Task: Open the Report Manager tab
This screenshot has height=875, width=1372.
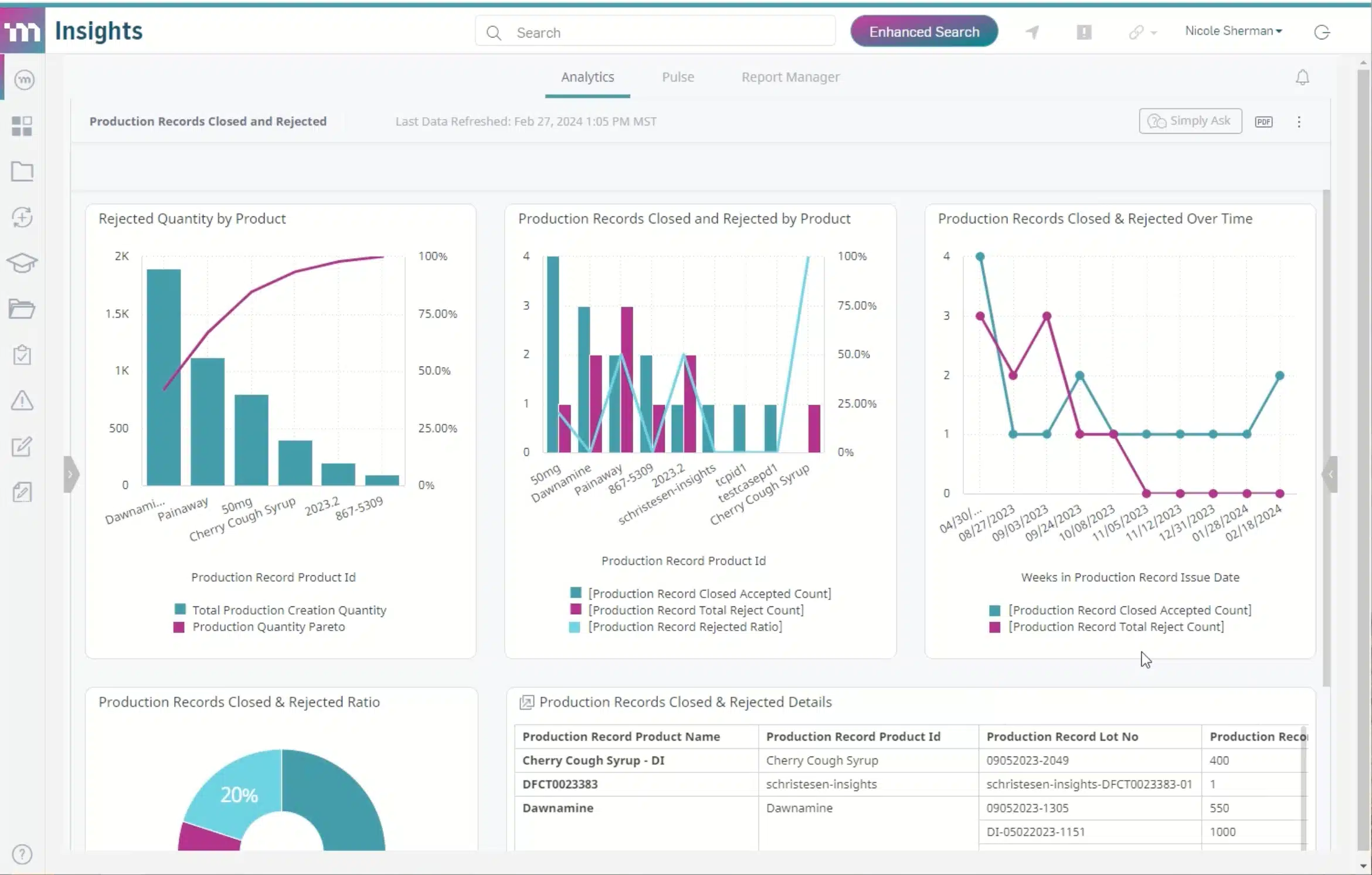Action: click(x=791, y=76)
